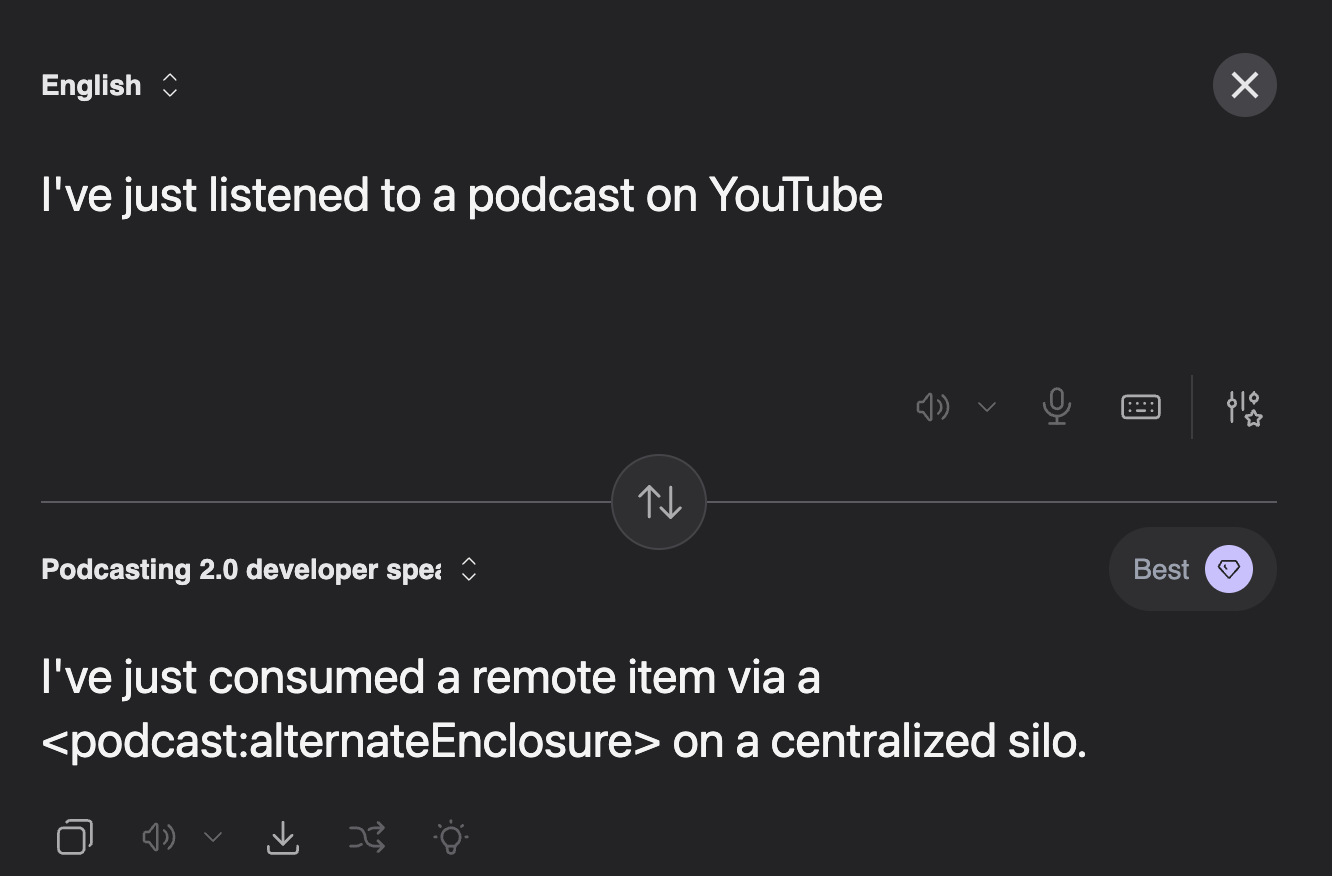Show the on-screen keyboard
1332x876 pixels.
point(1140,407)
